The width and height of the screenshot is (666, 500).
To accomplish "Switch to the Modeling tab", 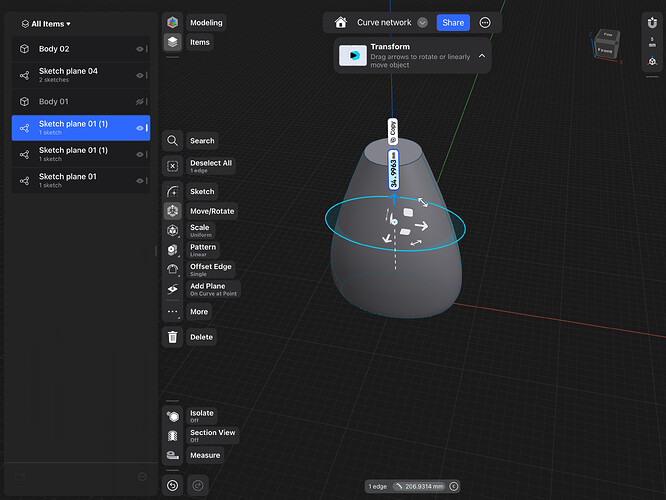I will (x=173, y=22).
